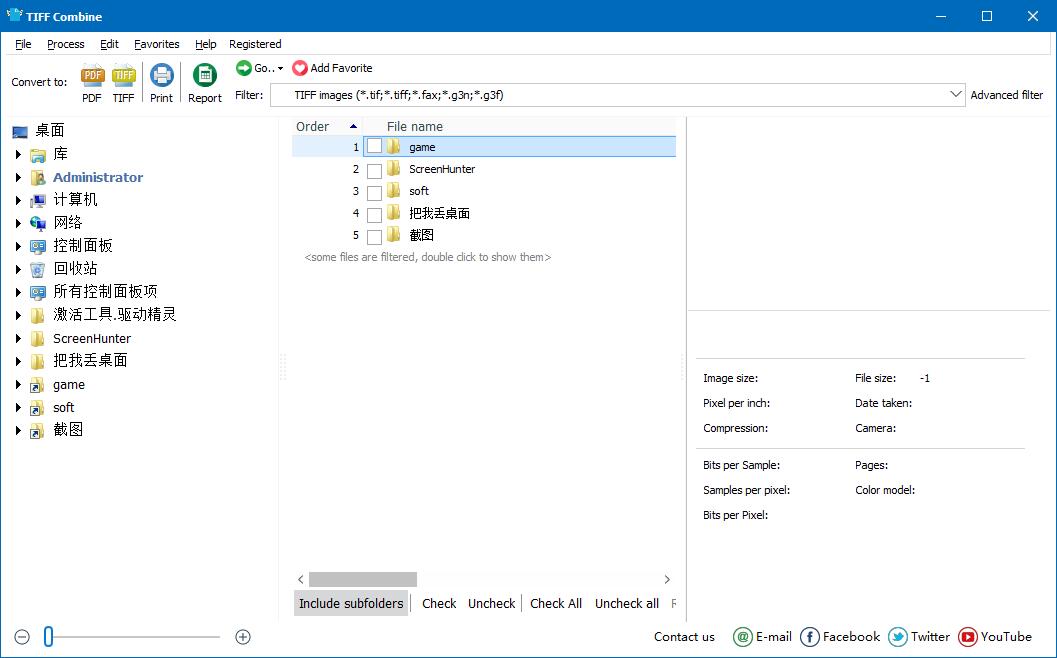The width and height of the screenshot is (1057, 658).
Task: Expand the 库 tree node
Action: coord(18,154)
